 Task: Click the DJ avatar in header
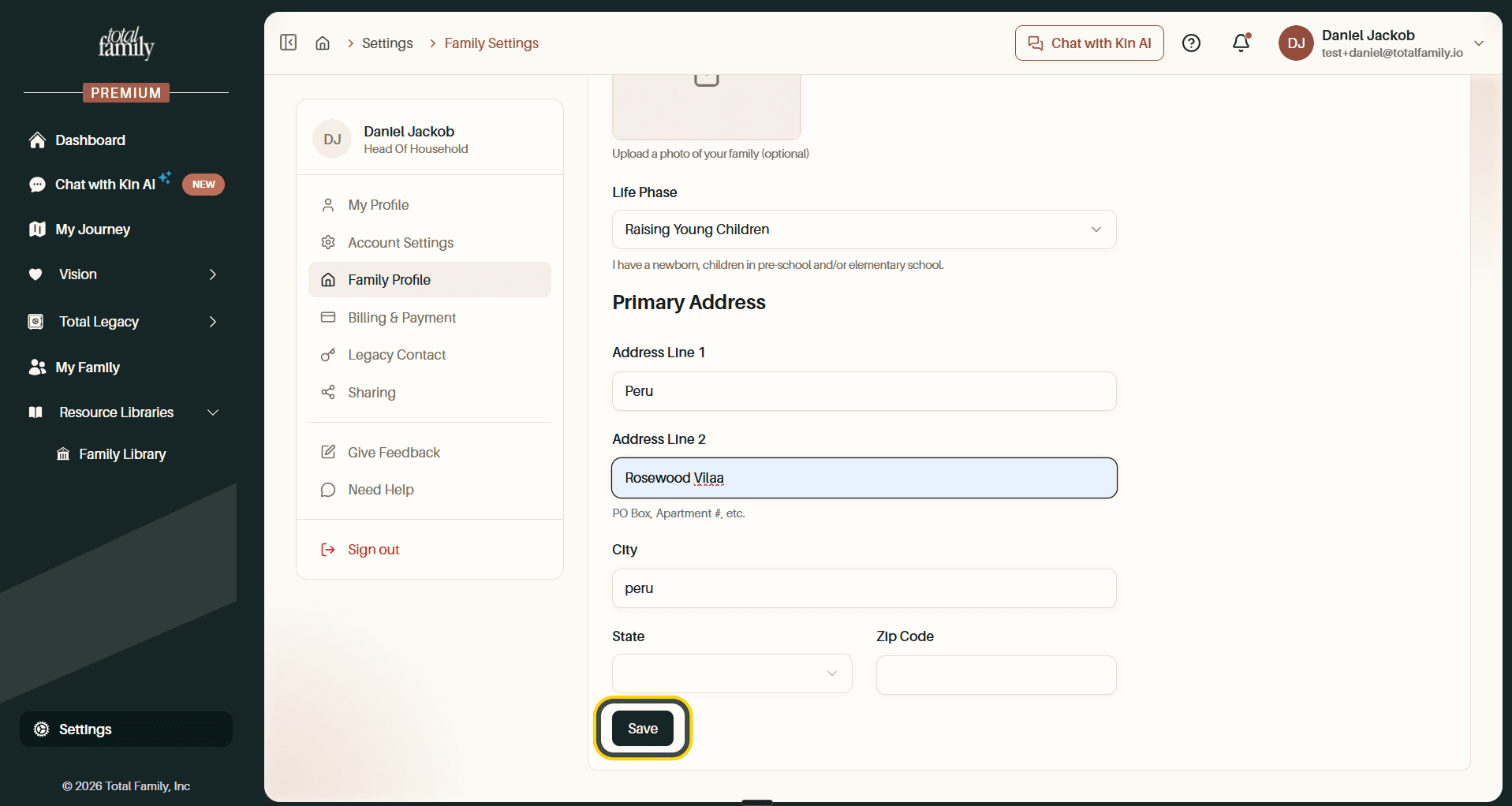pyautogui.click(x=1296, y=43)
